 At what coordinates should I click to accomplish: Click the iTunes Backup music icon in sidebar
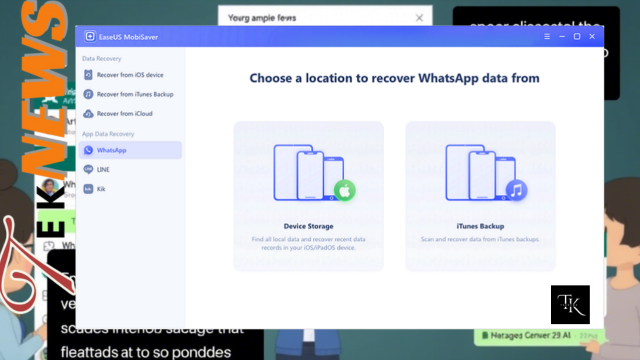[x=88, y=94]
